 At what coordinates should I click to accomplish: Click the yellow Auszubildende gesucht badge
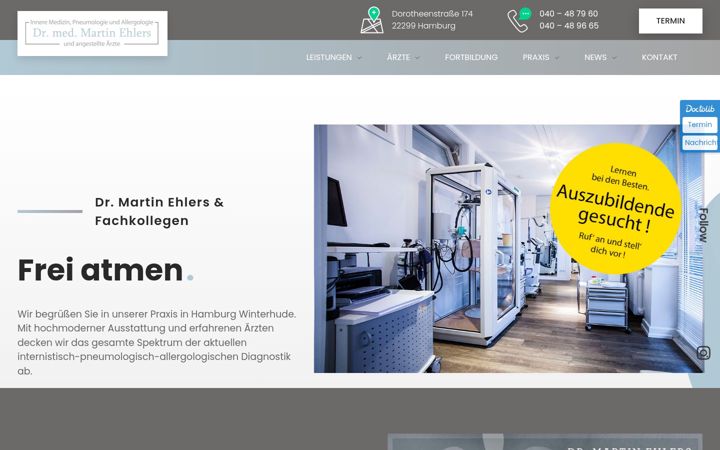pos(615,208)
